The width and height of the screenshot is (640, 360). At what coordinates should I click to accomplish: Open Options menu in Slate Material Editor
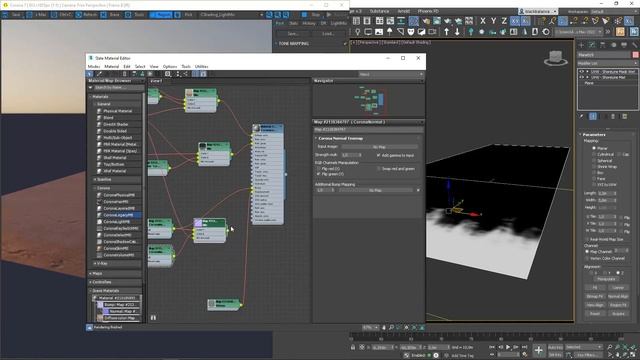tap(170, 67)
